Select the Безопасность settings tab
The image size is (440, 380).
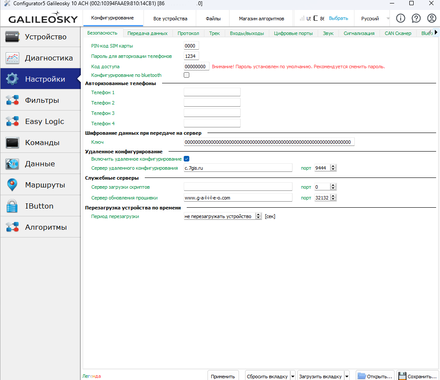point(102,33)
